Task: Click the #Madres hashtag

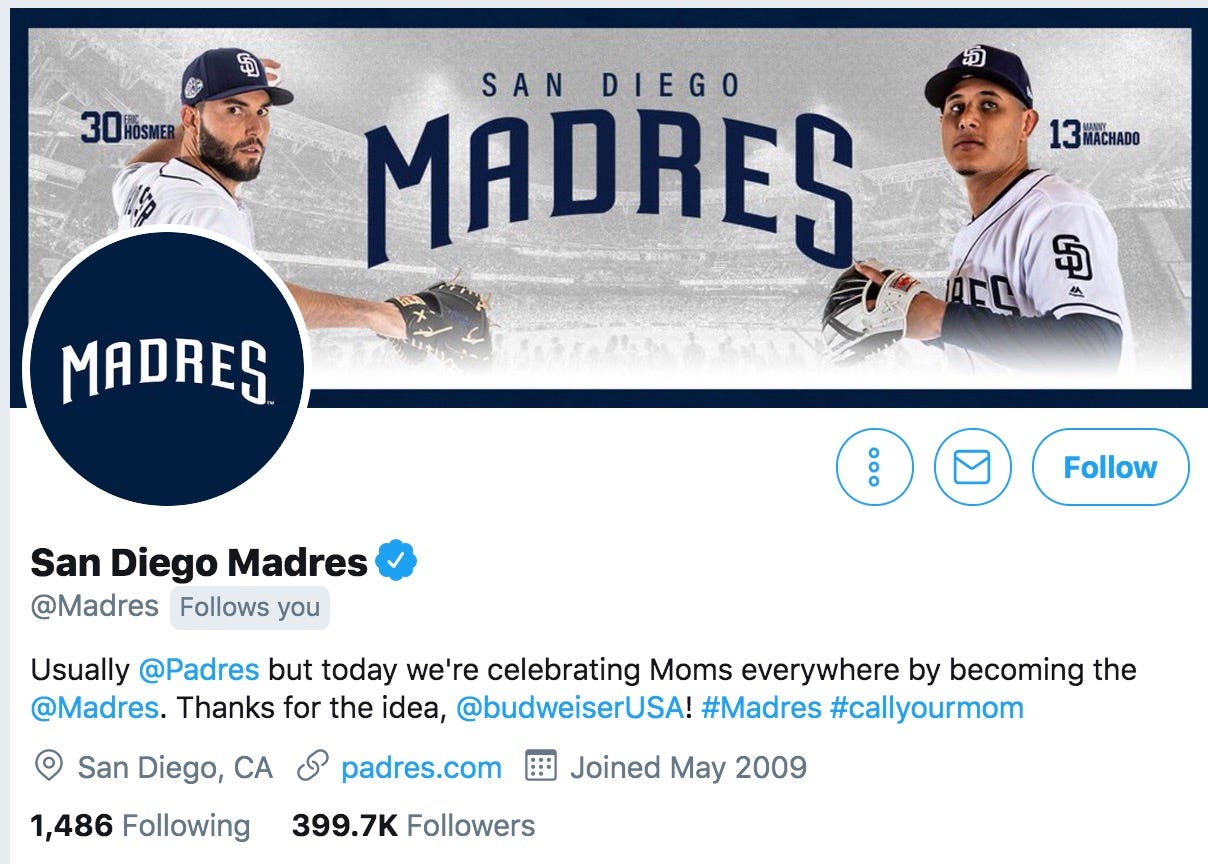Action: pyautogui.click(x=761, y=708)
